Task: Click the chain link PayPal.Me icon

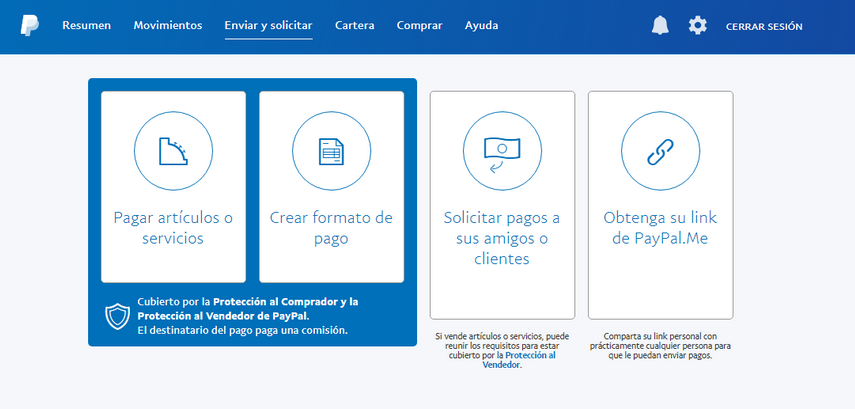Action: pos(660,151)
